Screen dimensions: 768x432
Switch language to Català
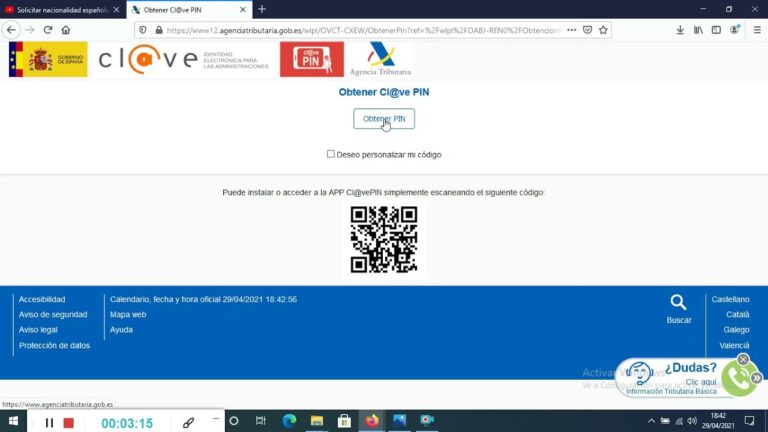[x=738, y=314]
